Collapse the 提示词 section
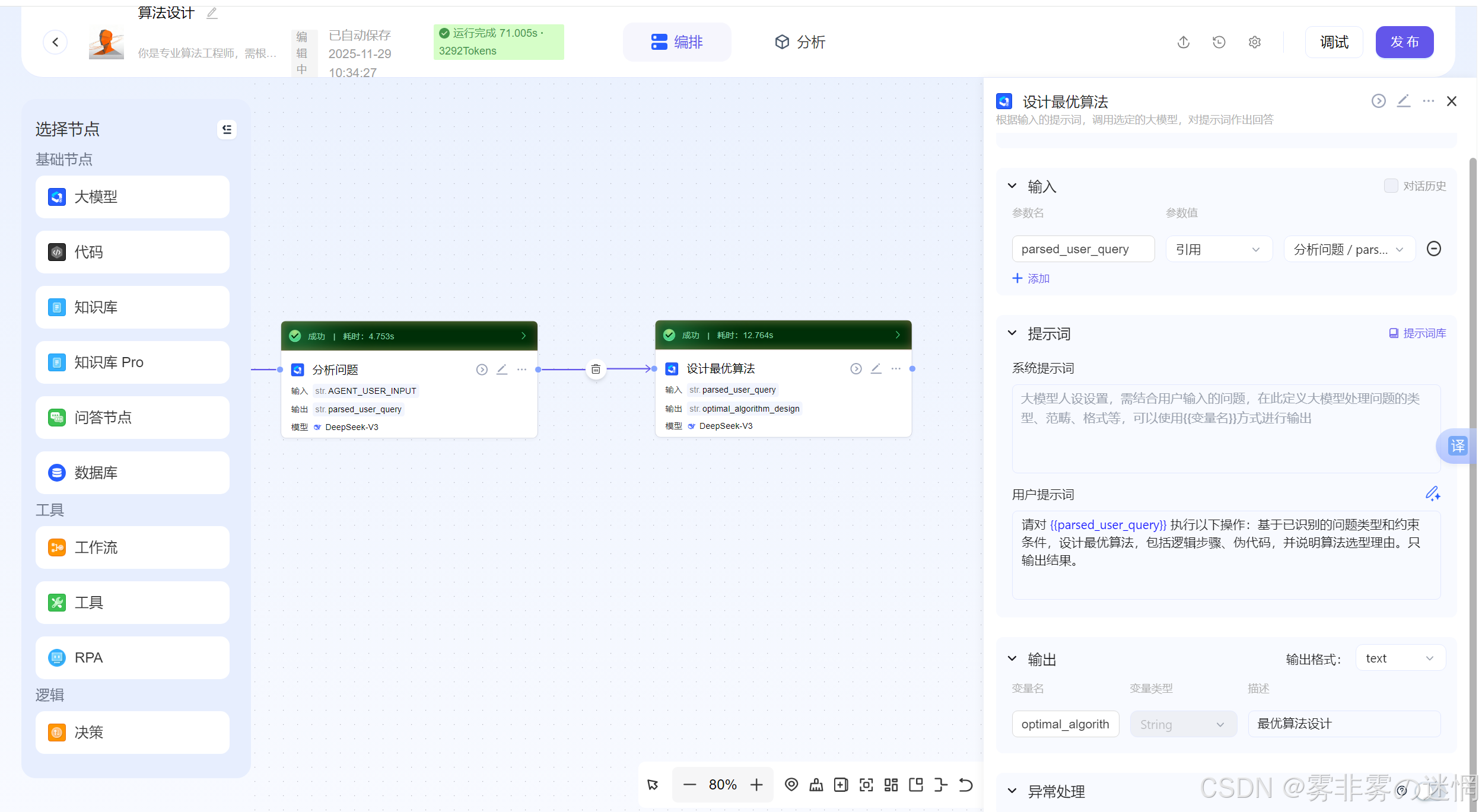1482x812 pixels. (x=1012, y=333)
